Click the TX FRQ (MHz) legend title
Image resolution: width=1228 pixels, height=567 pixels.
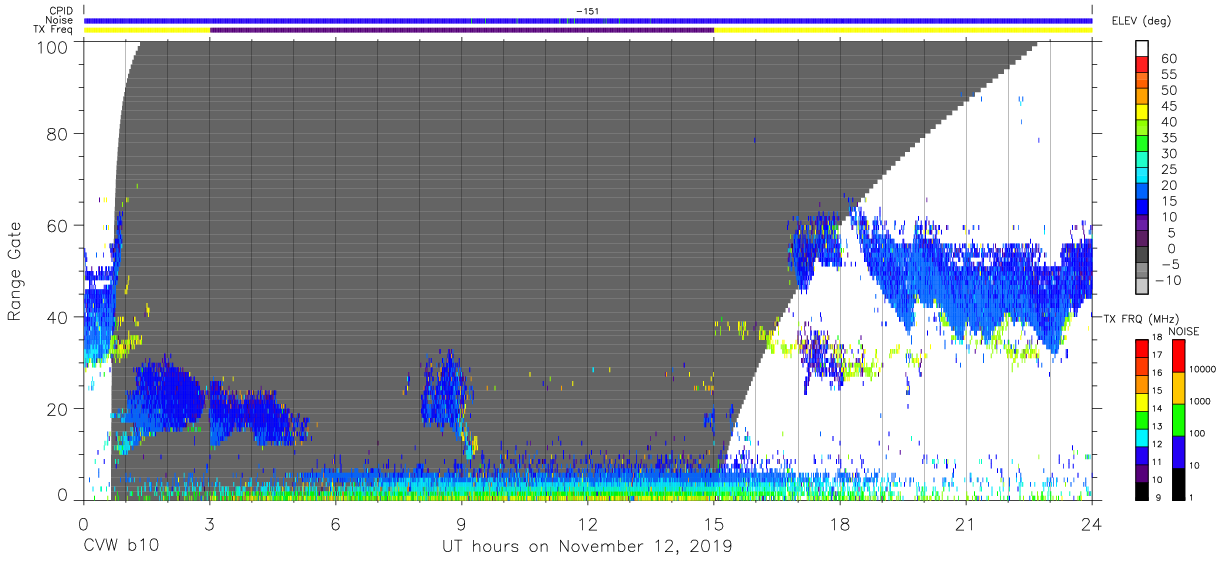pos(1140,318)
